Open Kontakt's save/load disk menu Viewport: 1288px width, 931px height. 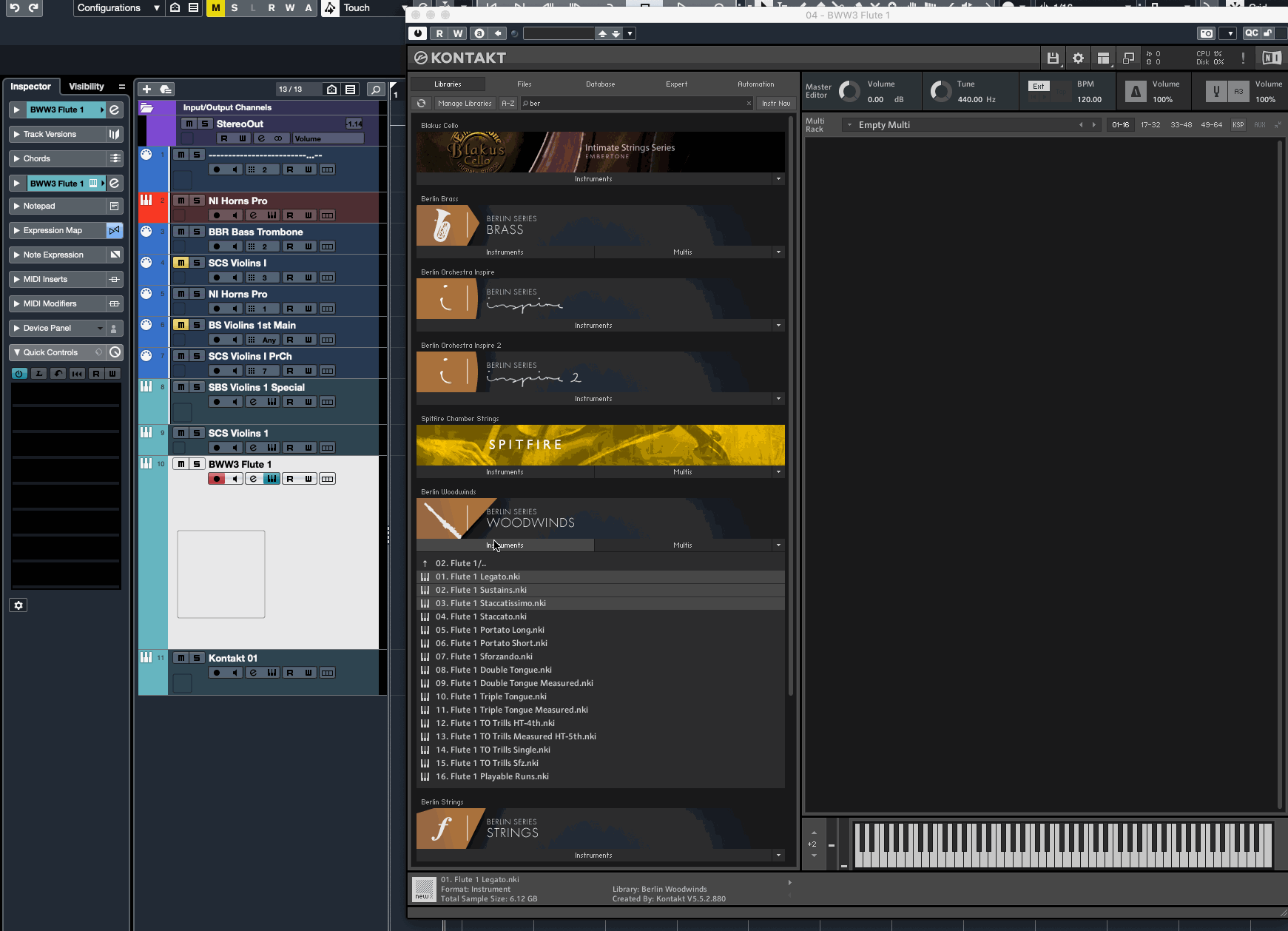point(1053,58)
